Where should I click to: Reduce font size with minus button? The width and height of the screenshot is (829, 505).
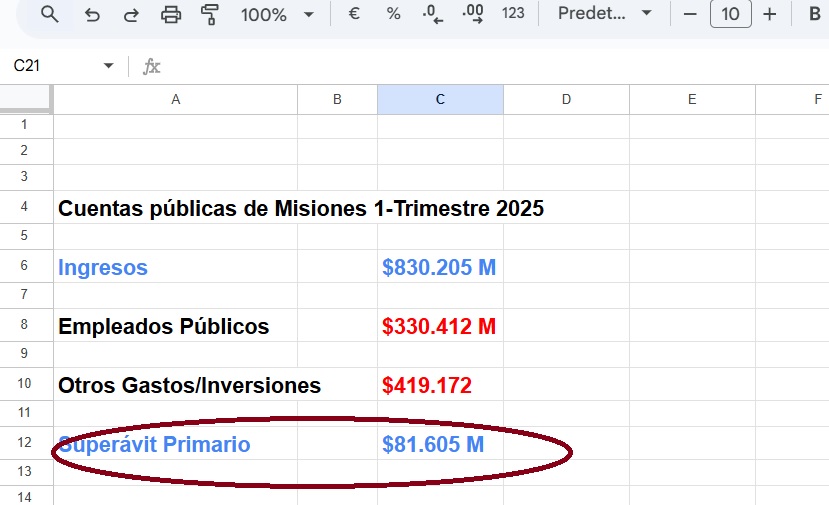point(689,14)
